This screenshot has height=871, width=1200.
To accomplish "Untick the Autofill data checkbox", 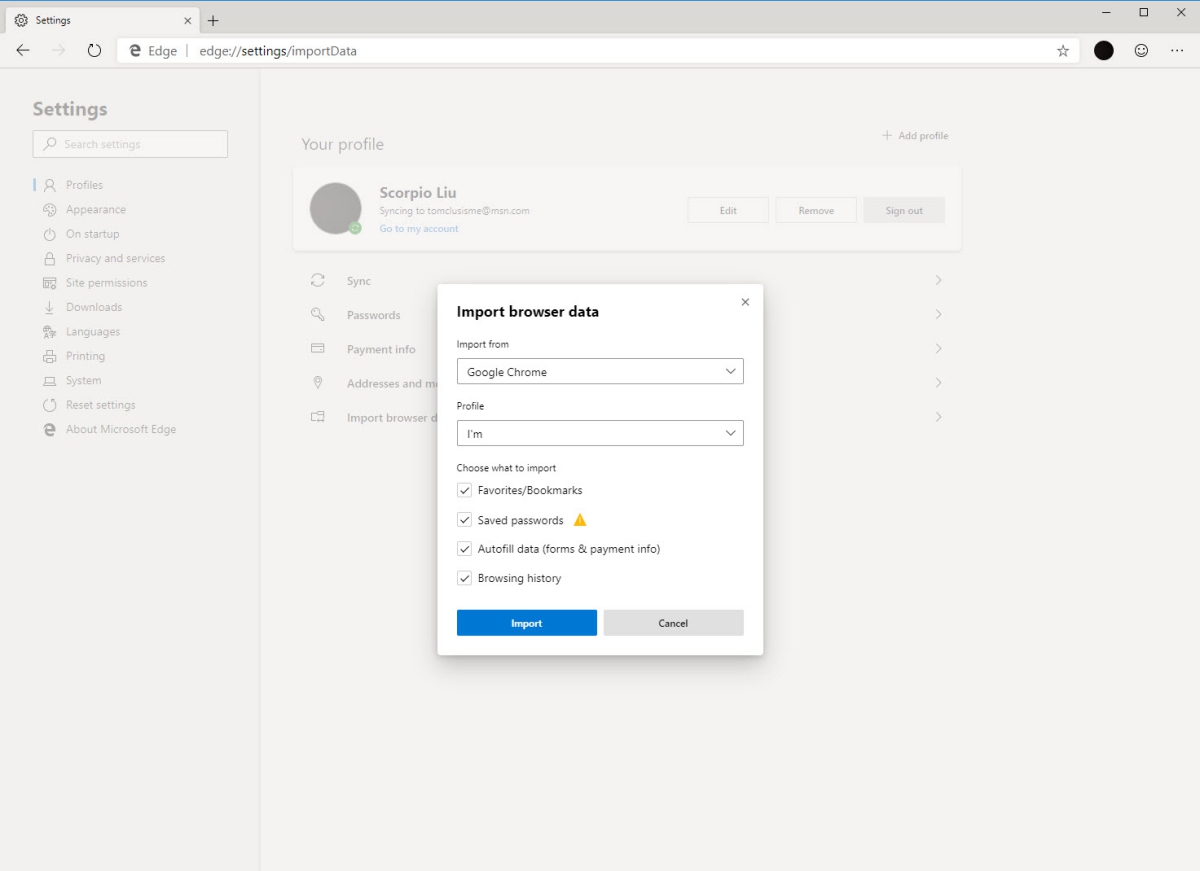I will coord(465,549).
